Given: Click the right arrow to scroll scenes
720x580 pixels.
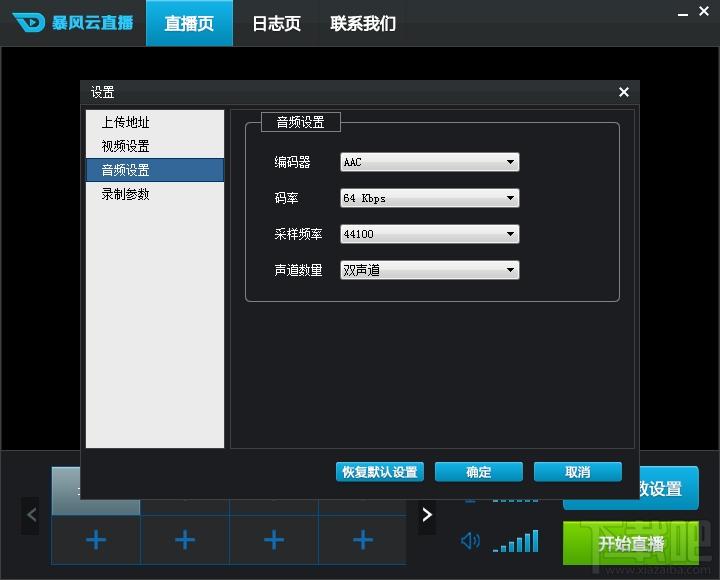Looking at the screenshot, I should [427, 515].
